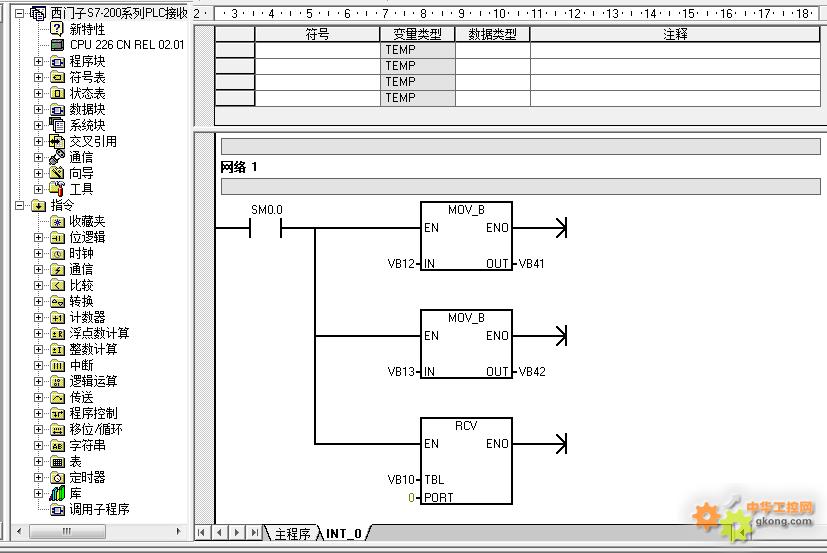Viewport: 827px width, 553px height.
Task: Click the 新特性 help icon
Action: coord(57,28)
